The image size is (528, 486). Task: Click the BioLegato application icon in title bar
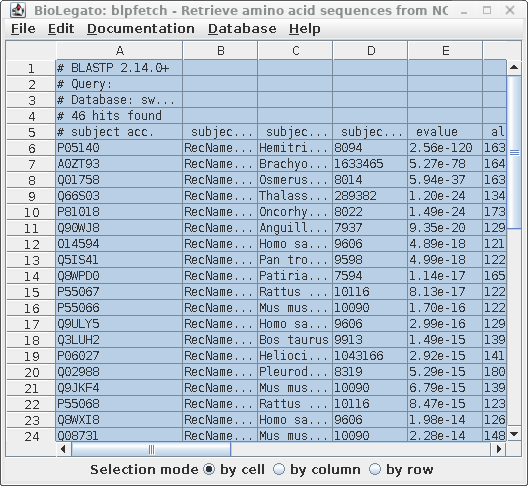coord(18,10)
